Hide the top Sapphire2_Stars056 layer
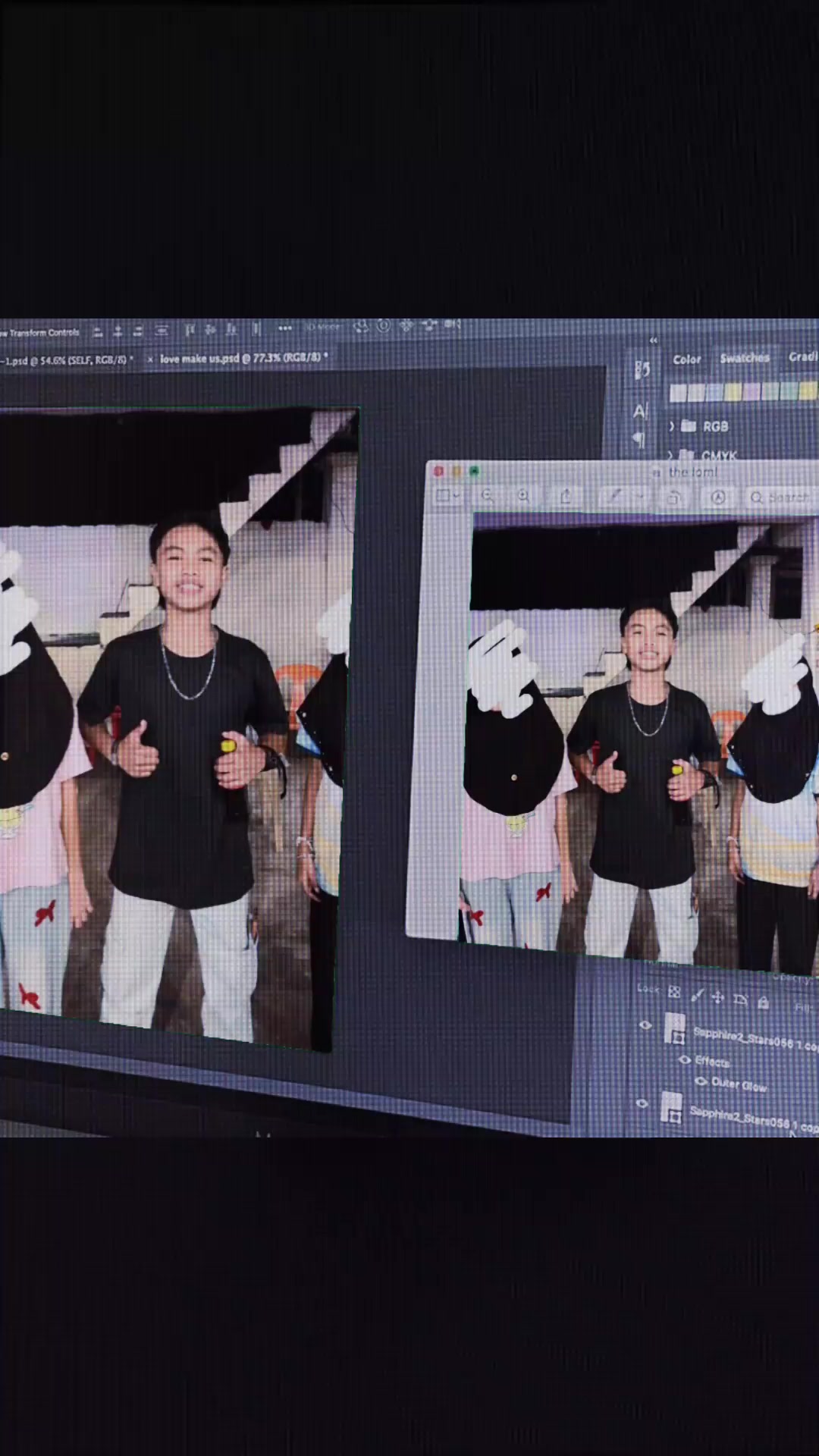819x1456 pixels. (x=645, y=1025)
